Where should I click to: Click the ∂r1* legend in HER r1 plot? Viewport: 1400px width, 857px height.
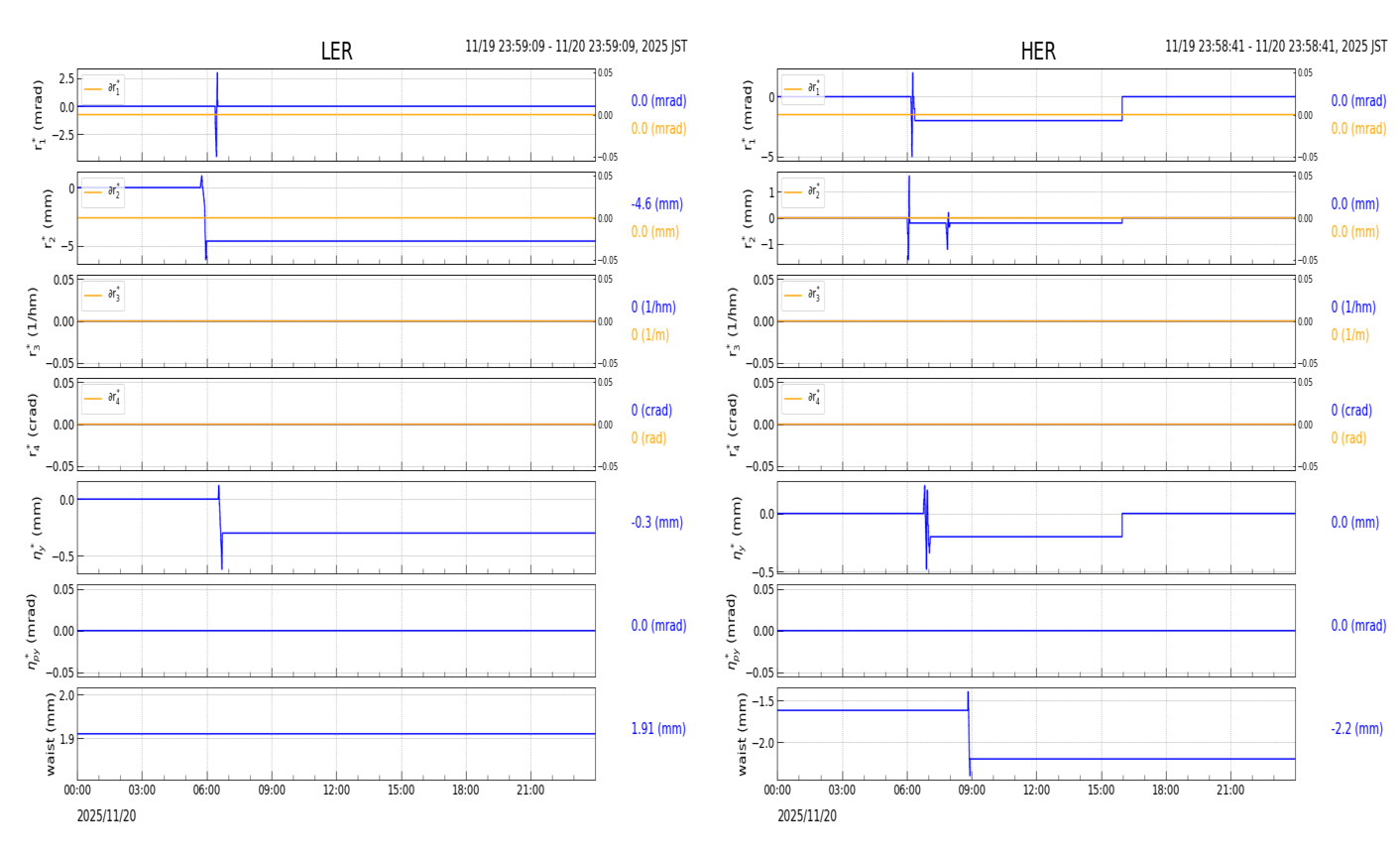pos(802,88)
